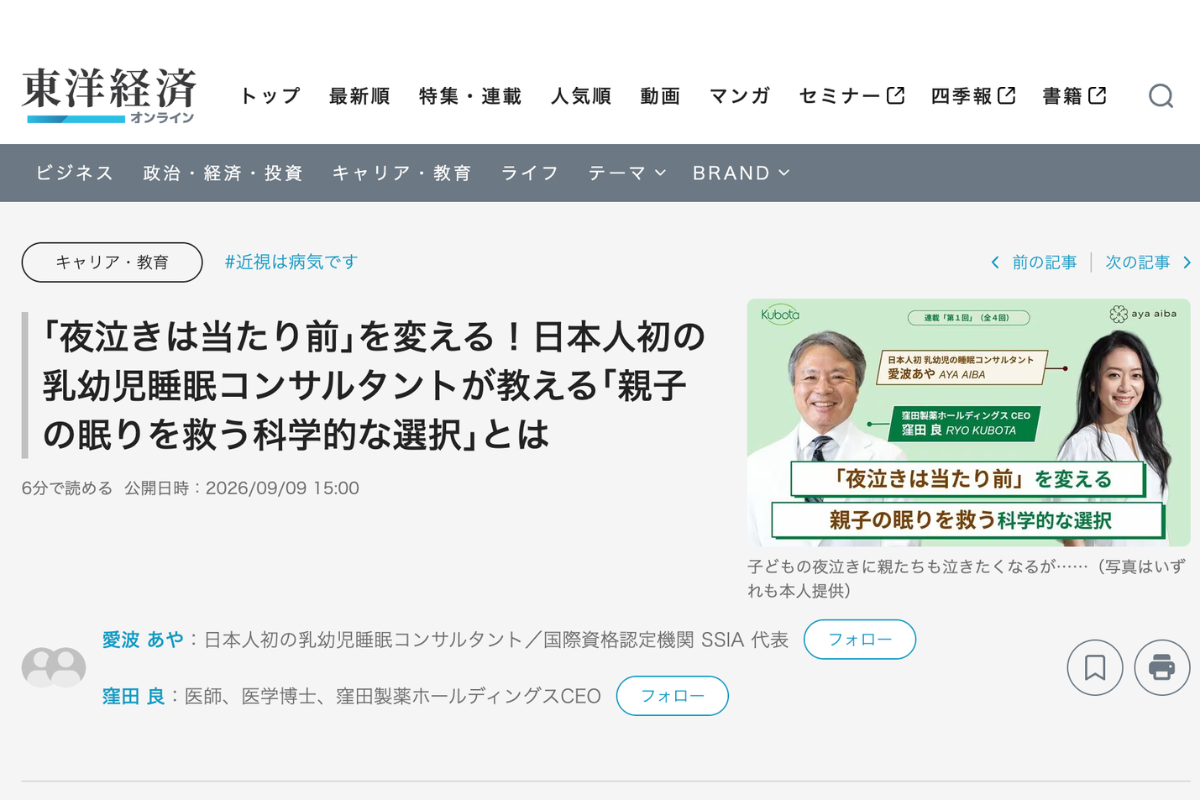
Task: Open the 人気順 menu item
Action: click(x=581, y=96)
